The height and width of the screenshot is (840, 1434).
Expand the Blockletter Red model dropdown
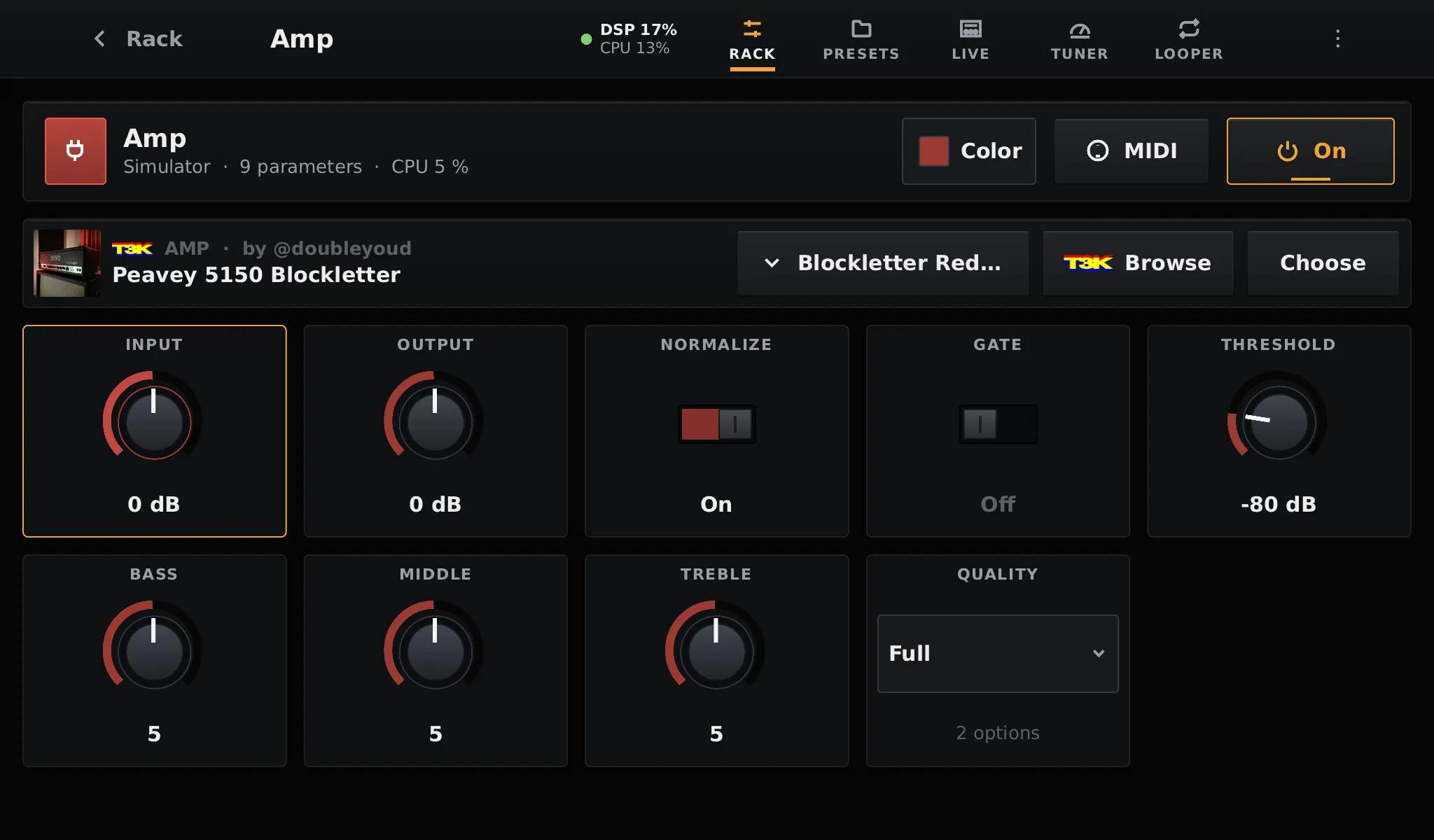[x=883, y=263]
